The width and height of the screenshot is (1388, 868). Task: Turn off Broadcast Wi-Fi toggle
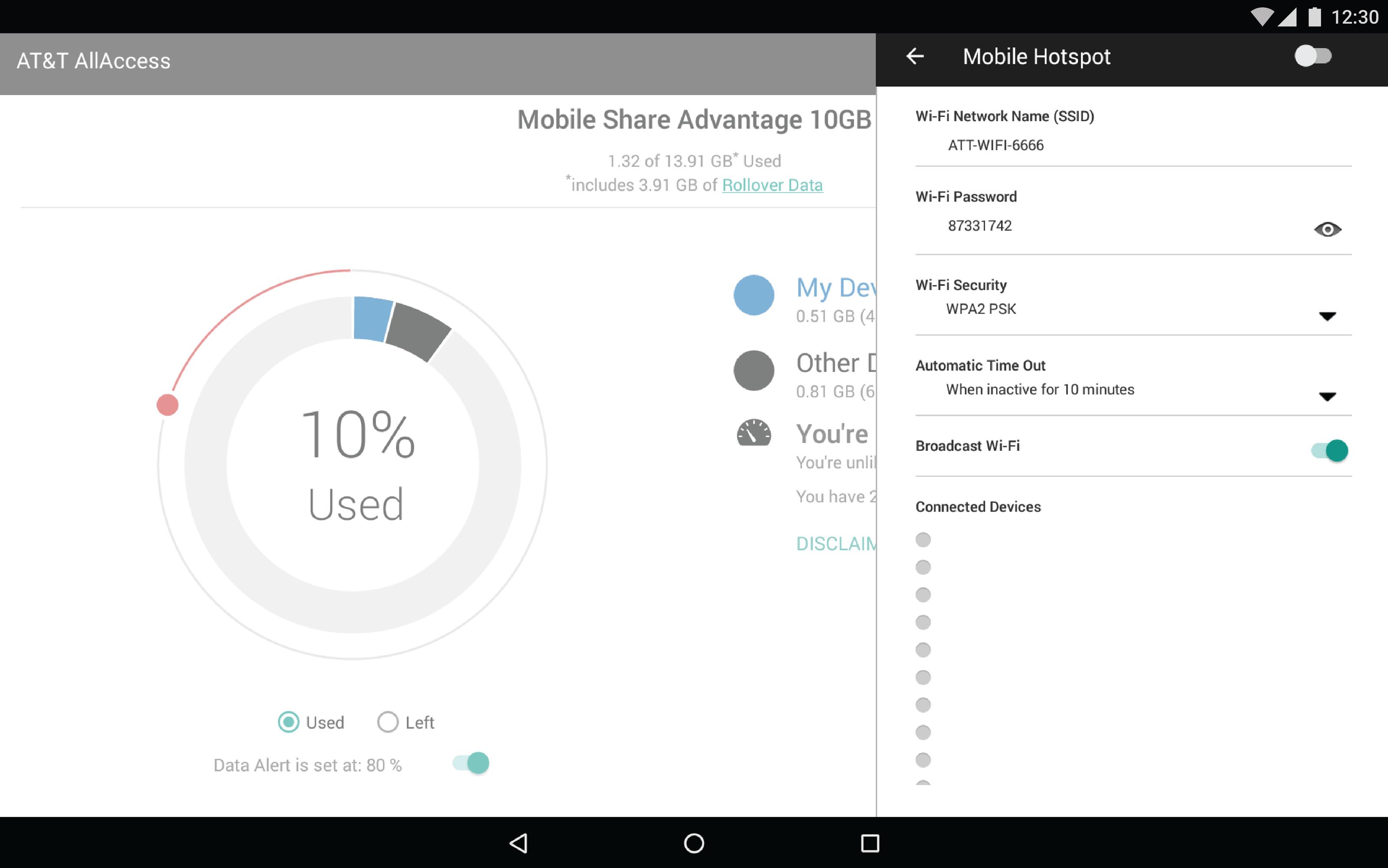(x=1329, y=450)
